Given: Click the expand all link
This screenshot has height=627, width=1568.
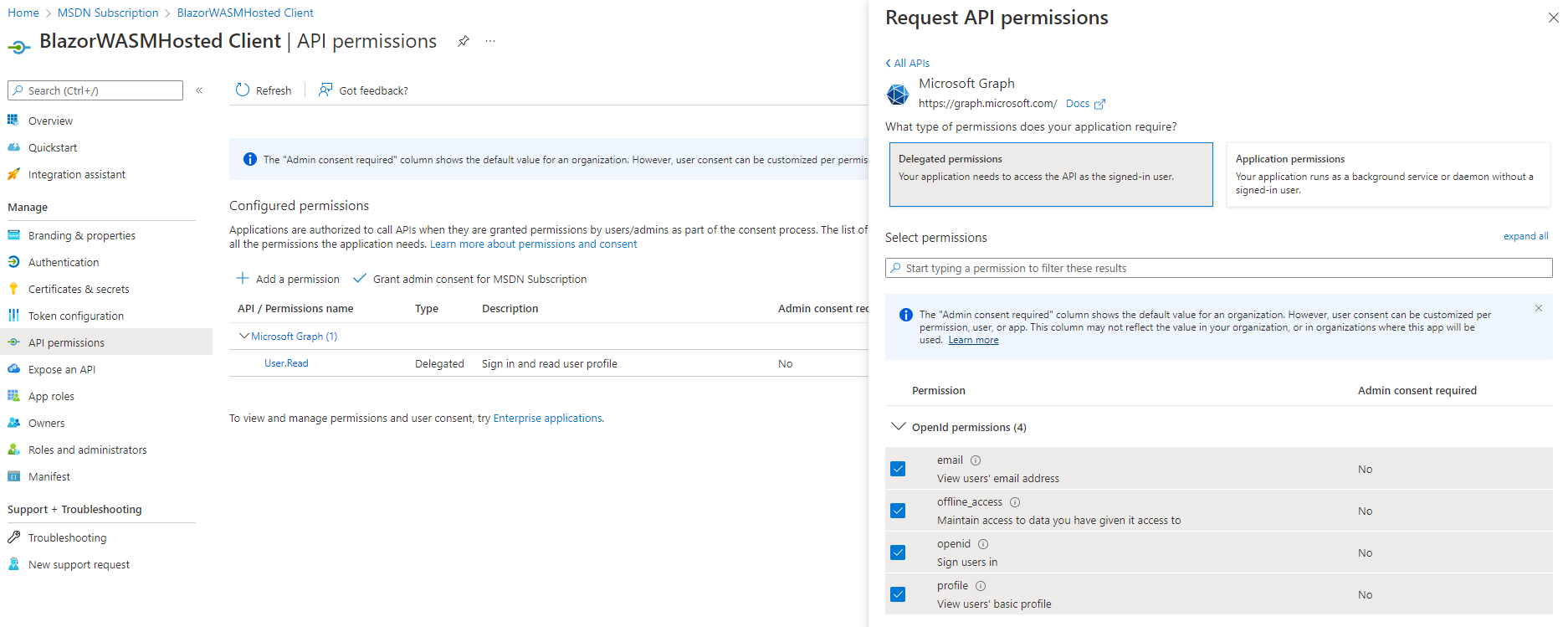Looking at the screenshot, I should [1525, 236].
